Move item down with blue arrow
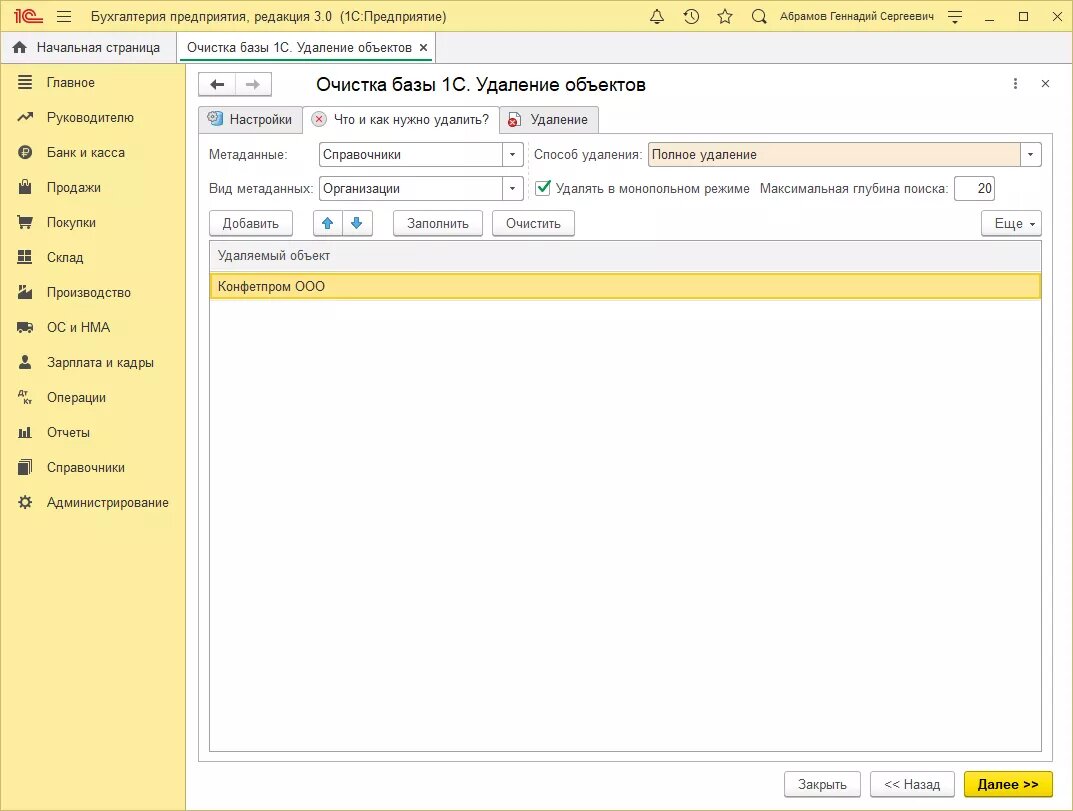This screenshot has height=811, width=1073. (357, 223)
